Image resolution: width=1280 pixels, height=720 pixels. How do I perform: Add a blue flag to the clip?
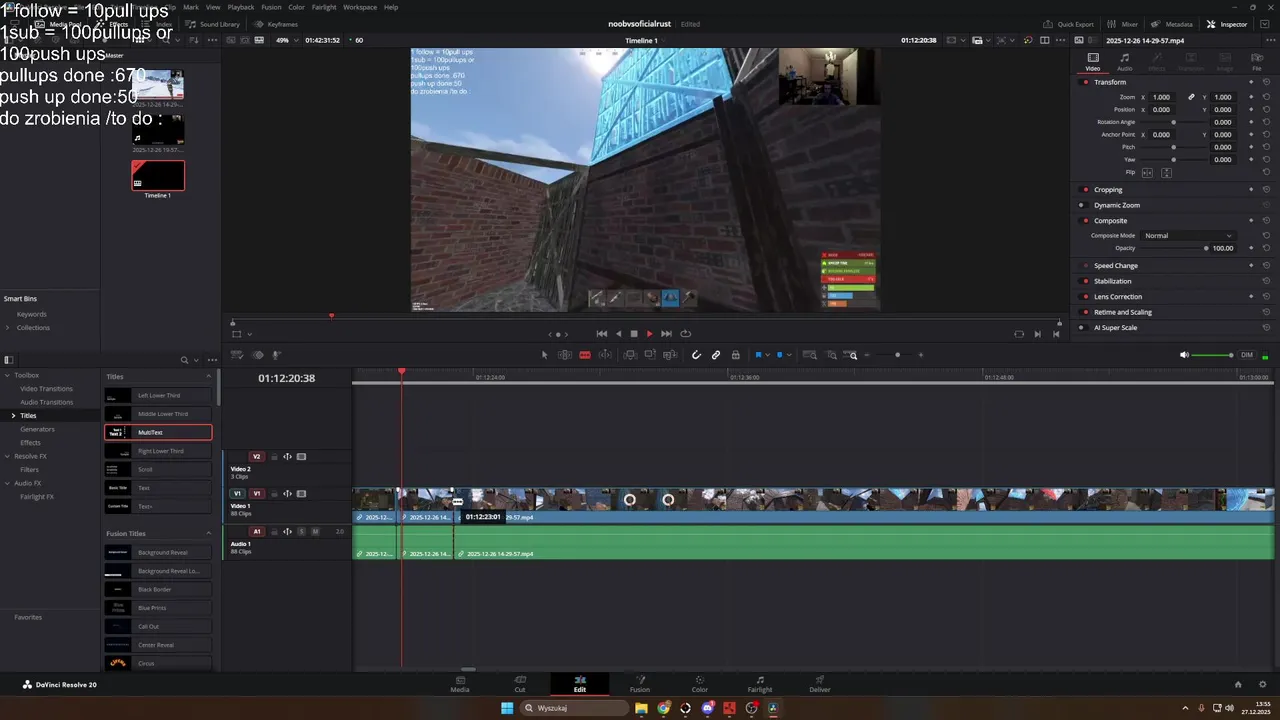pos(758,355)
